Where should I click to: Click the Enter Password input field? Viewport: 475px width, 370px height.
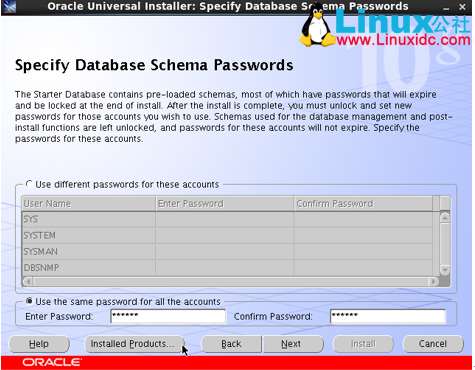click(168, 316)
